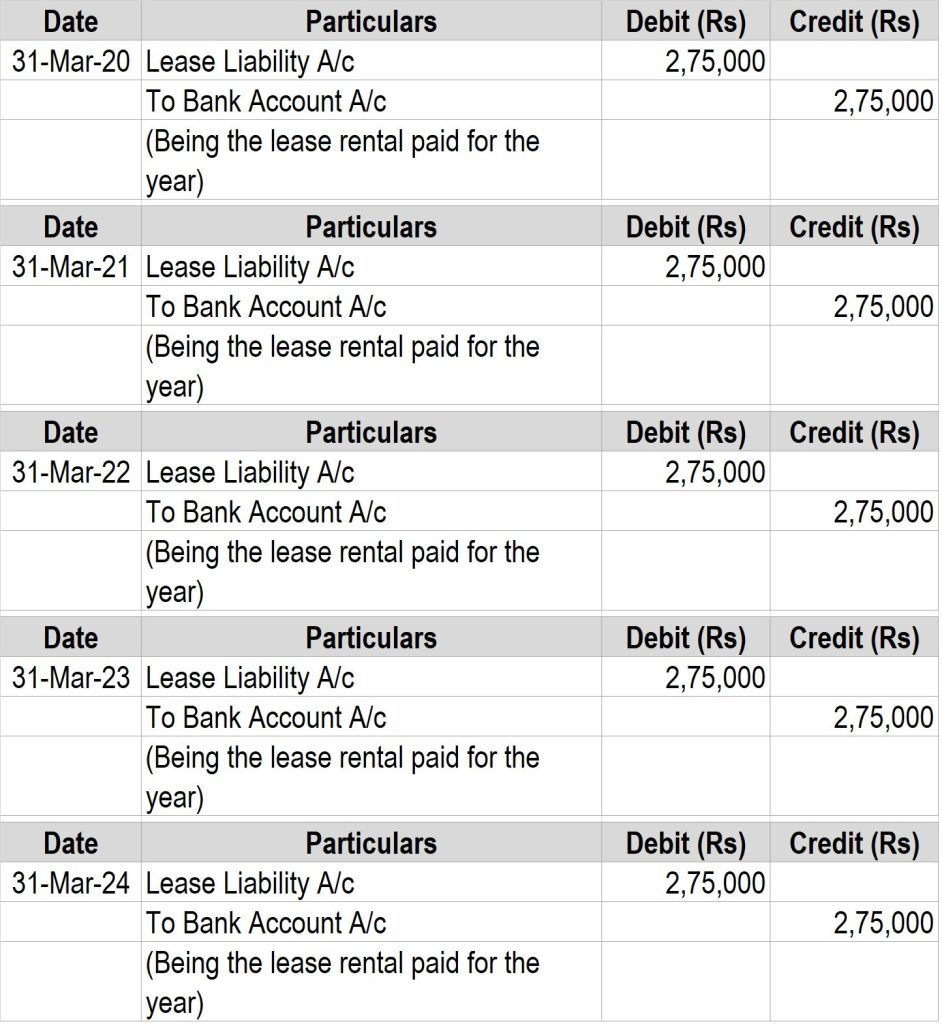Click the 31-Mar-22 date cell
Screen dimensions: 942x1024
[71, 472]
